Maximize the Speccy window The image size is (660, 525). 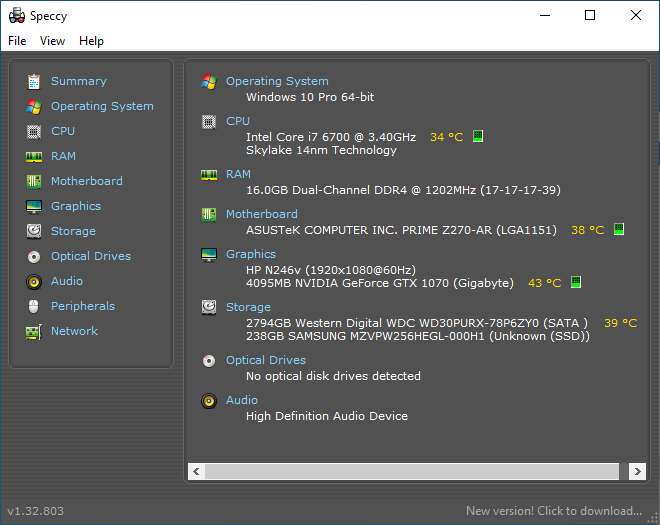click(590, 16)
